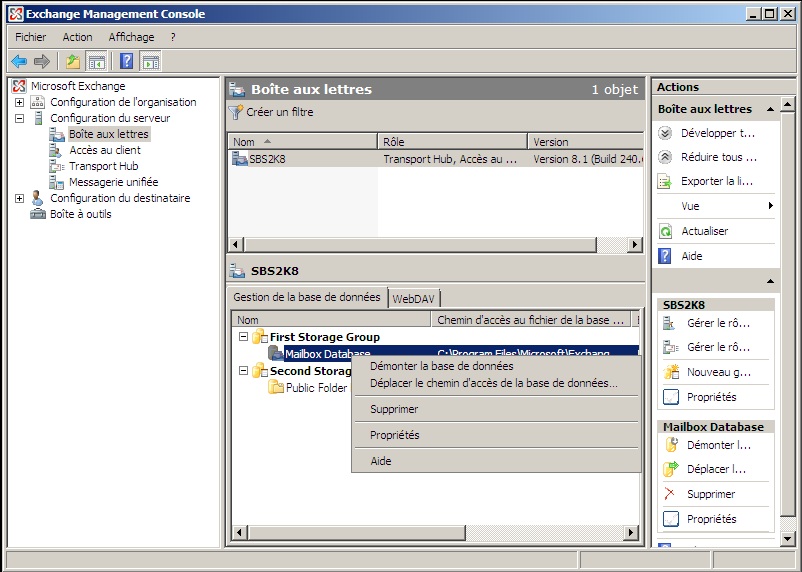
Task: Switch to the WebDAV tab
Action: [x=413, y=299]
